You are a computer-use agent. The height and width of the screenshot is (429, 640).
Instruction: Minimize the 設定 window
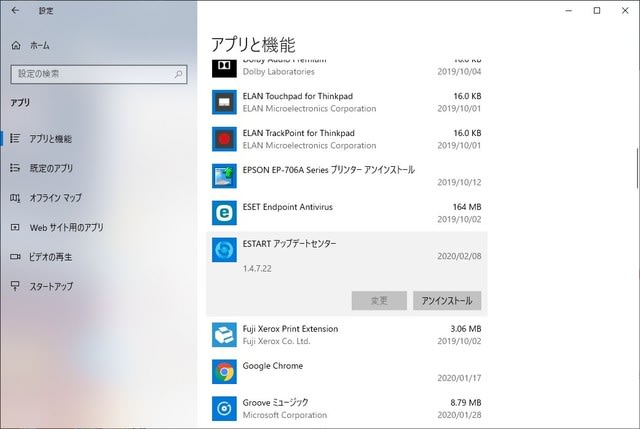[569, 11]
